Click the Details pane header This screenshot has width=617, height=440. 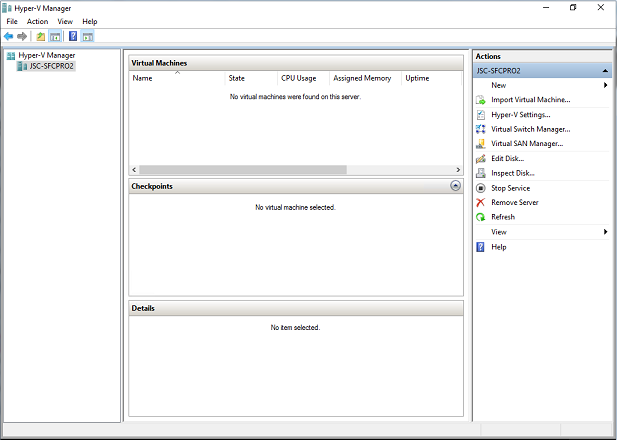tap(296, 308)
